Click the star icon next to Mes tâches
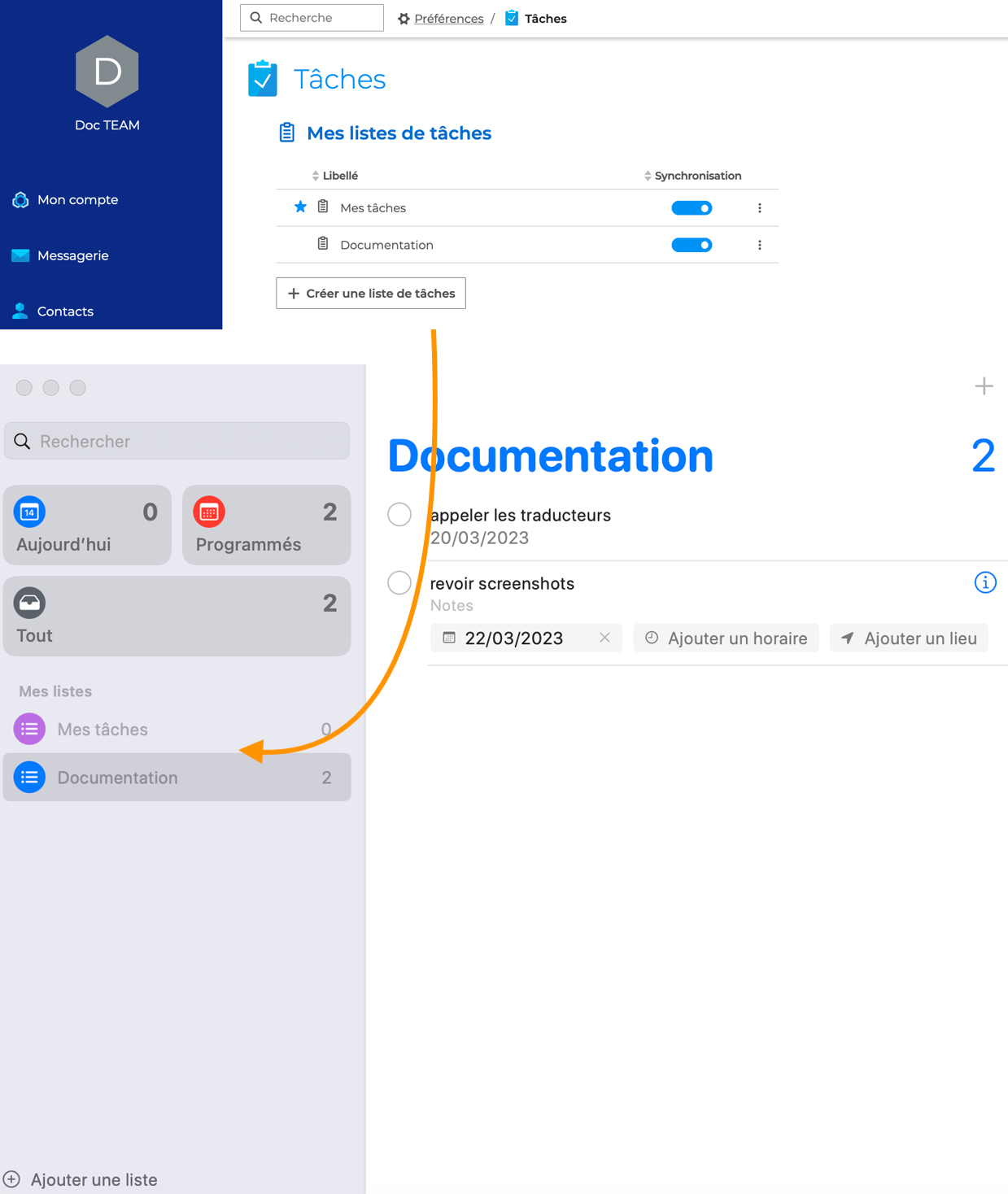Viewport: 1008px width, 1194px height. pos(300,207)
